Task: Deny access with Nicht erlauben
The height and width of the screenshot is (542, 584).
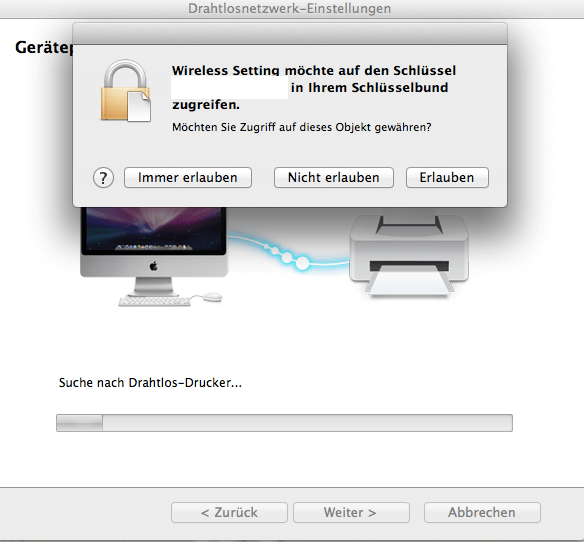Action: [x=334, y=177]
